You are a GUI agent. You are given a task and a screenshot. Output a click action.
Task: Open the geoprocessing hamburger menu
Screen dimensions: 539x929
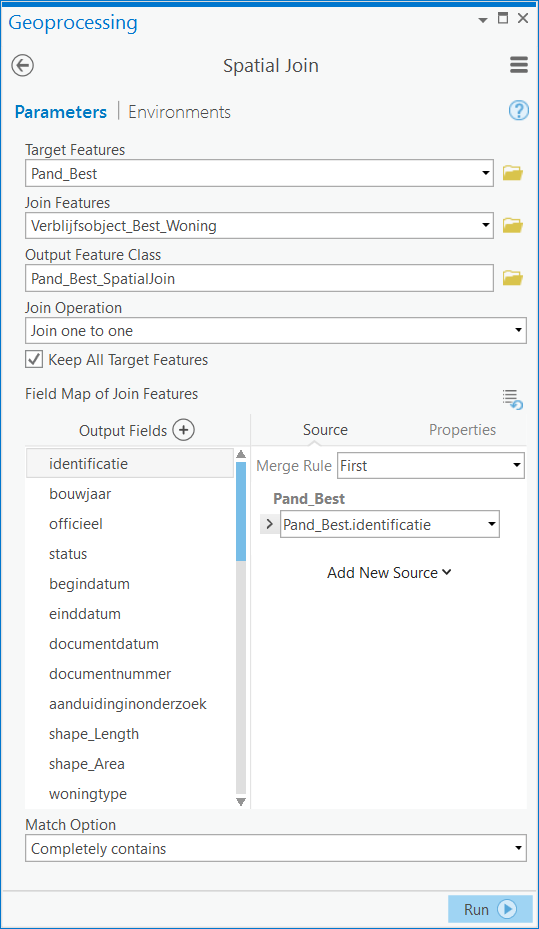pos(518,65)
